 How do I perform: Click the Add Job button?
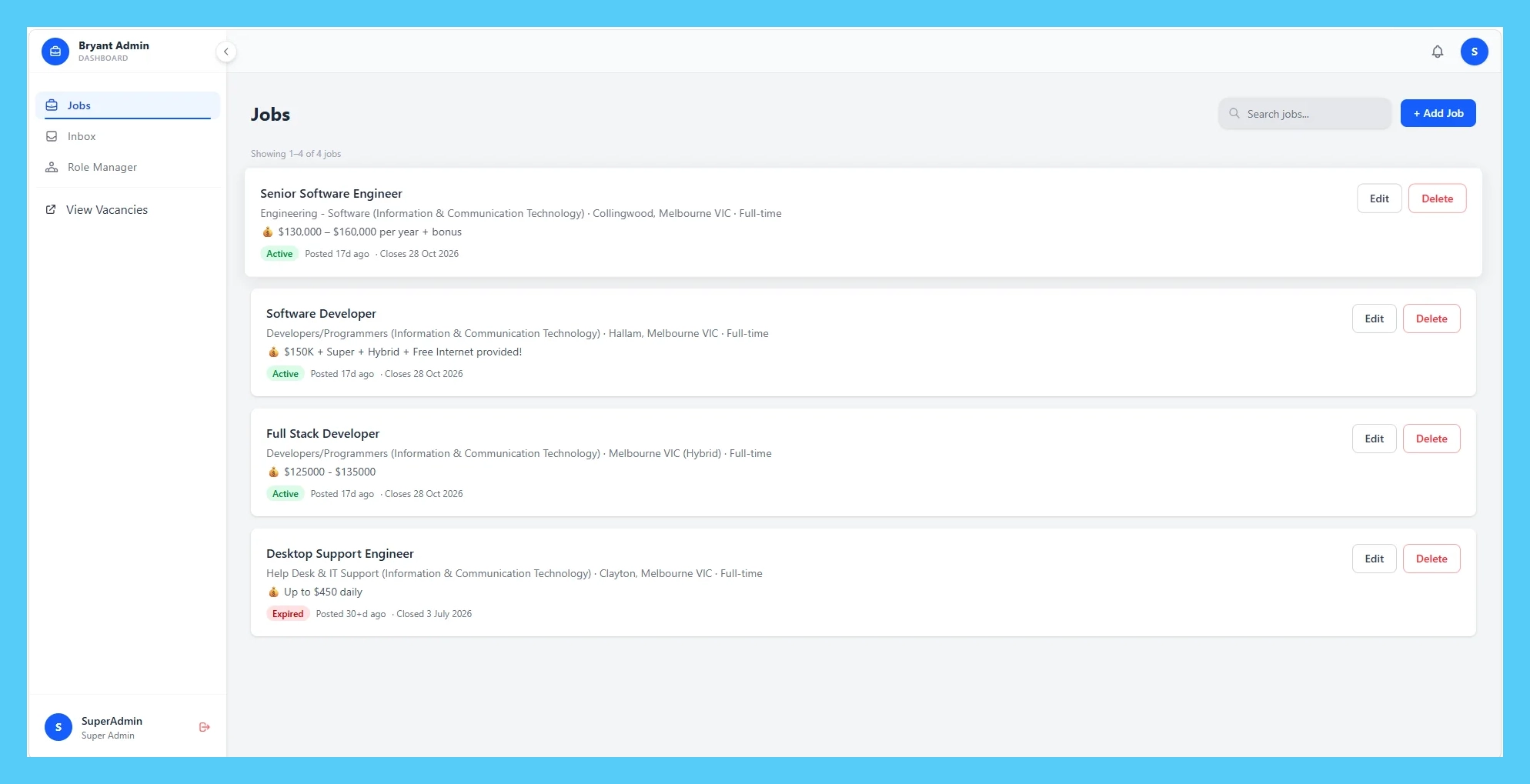1438,113
